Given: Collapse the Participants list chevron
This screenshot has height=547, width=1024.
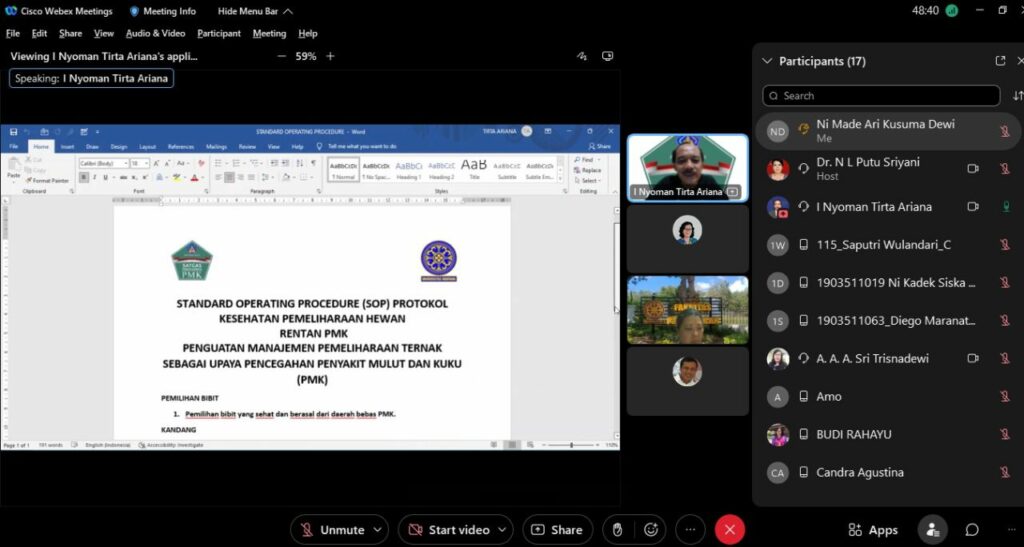Looking at the screenshot, I should 767,61.
